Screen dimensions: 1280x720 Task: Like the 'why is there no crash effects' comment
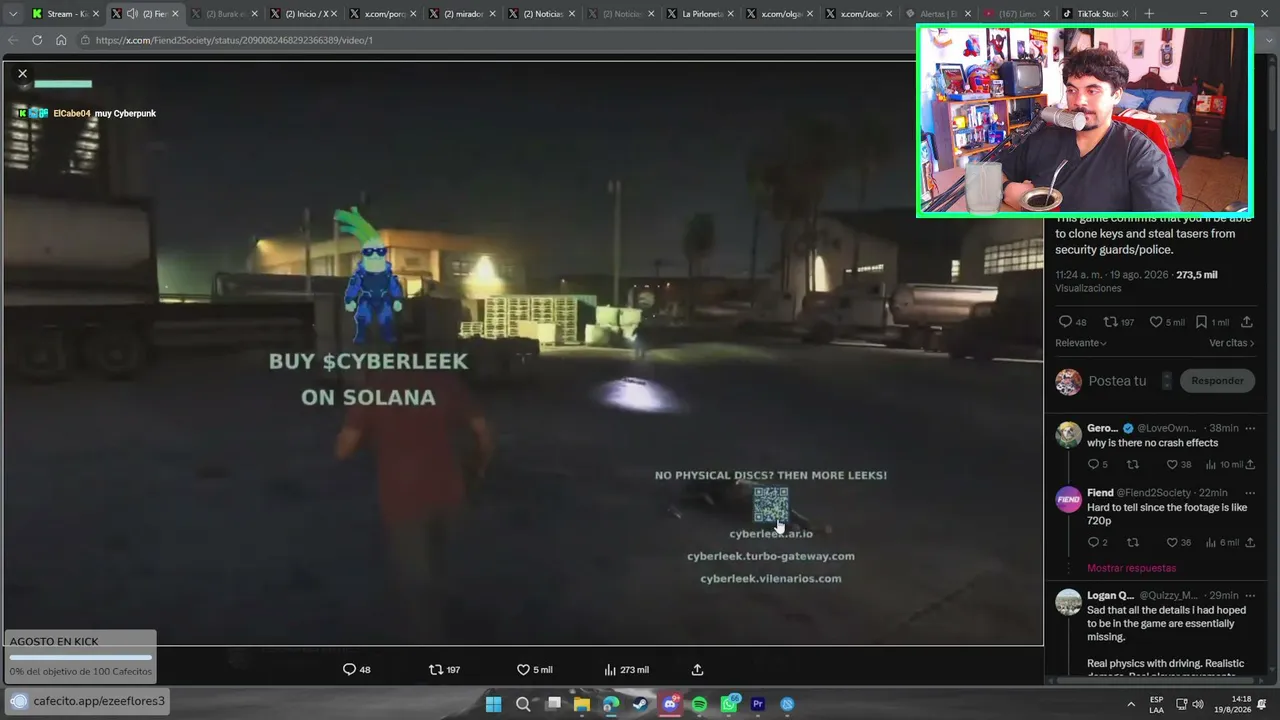(1172, 464)
